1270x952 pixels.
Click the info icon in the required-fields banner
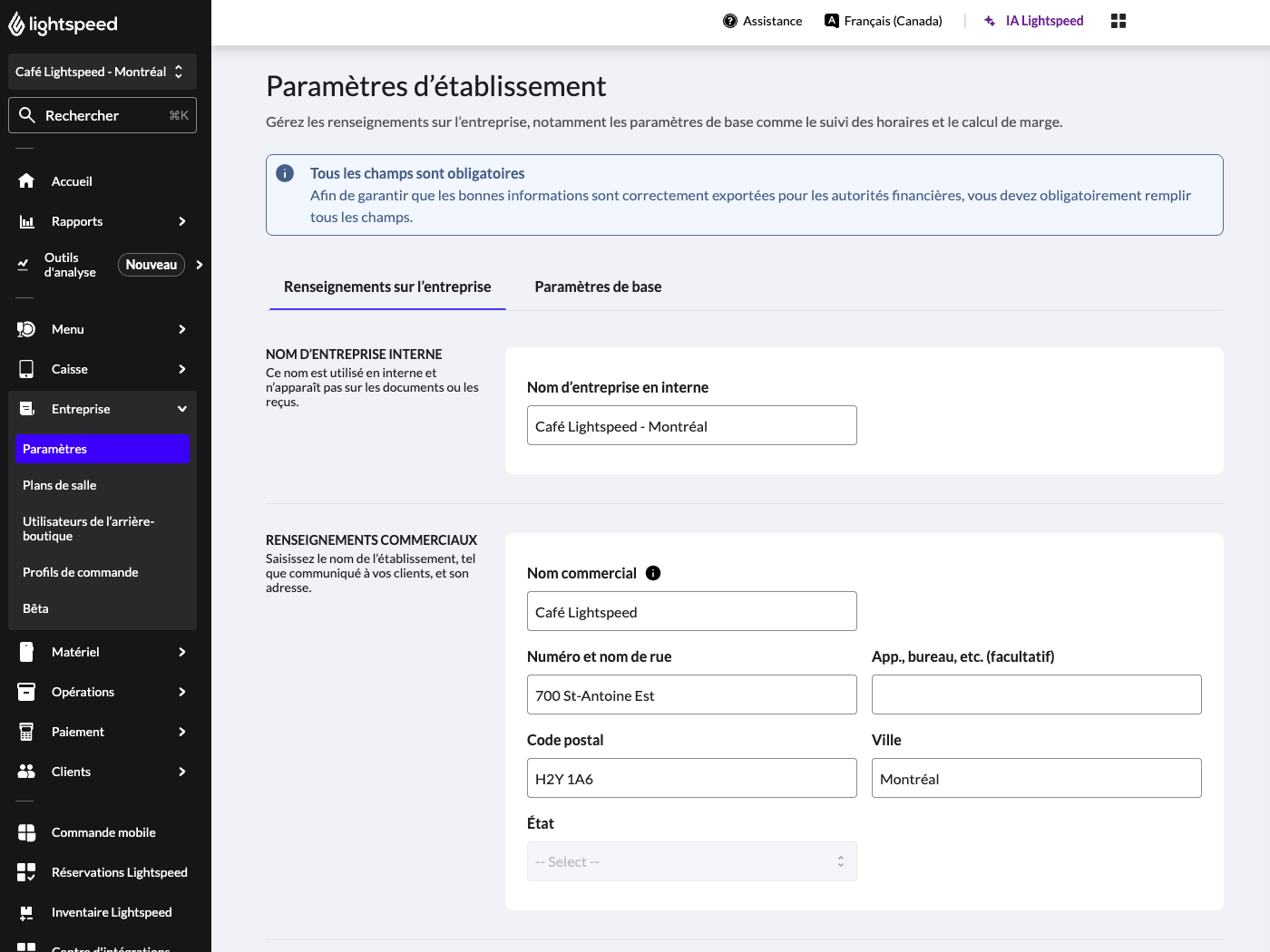285,173
